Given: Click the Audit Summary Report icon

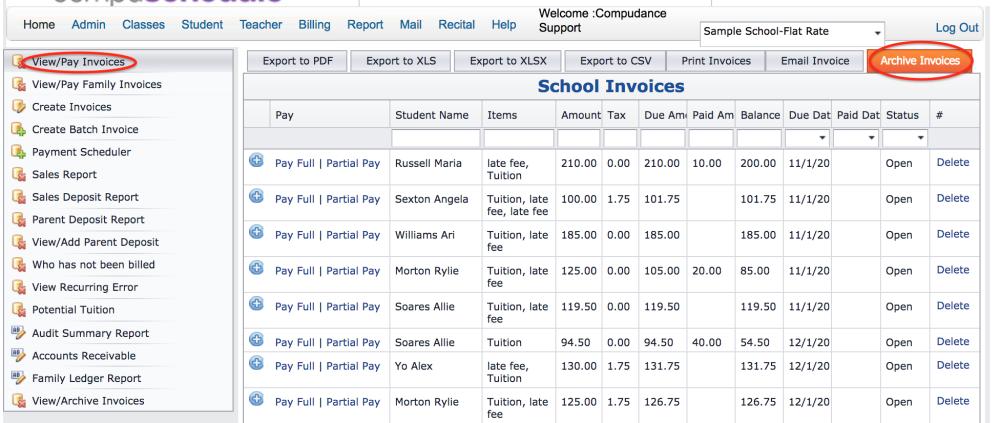Looking at the screenshot, I should tap(18, 332).
